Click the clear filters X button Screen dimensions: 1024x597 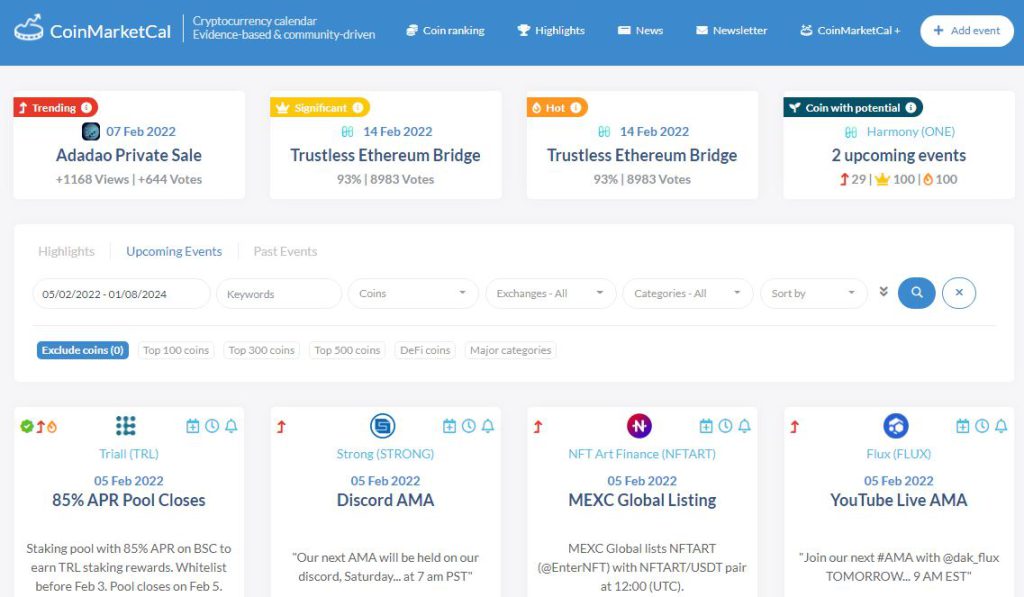(x=959, y=293)
